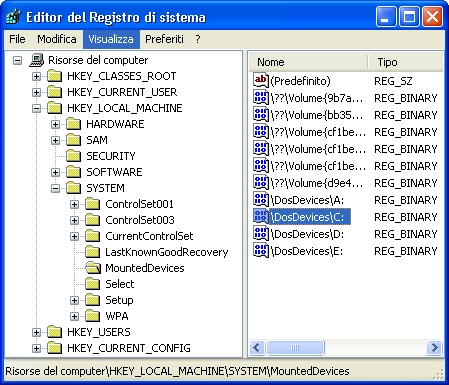This screenshot has height=385, width=449.
Task: Click the horizontal scrollbar right arrow
Action: 434,348
